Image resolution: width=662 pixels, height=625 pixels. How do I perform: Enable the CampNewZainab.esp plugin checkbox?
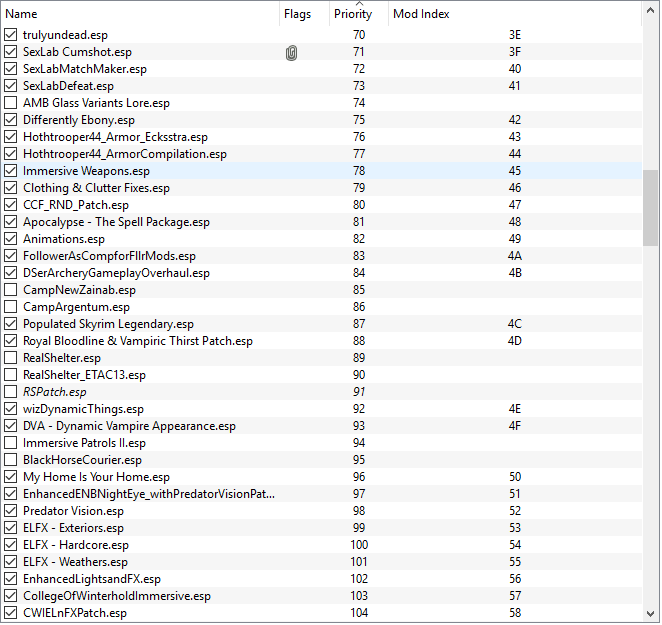pos(11,290)
